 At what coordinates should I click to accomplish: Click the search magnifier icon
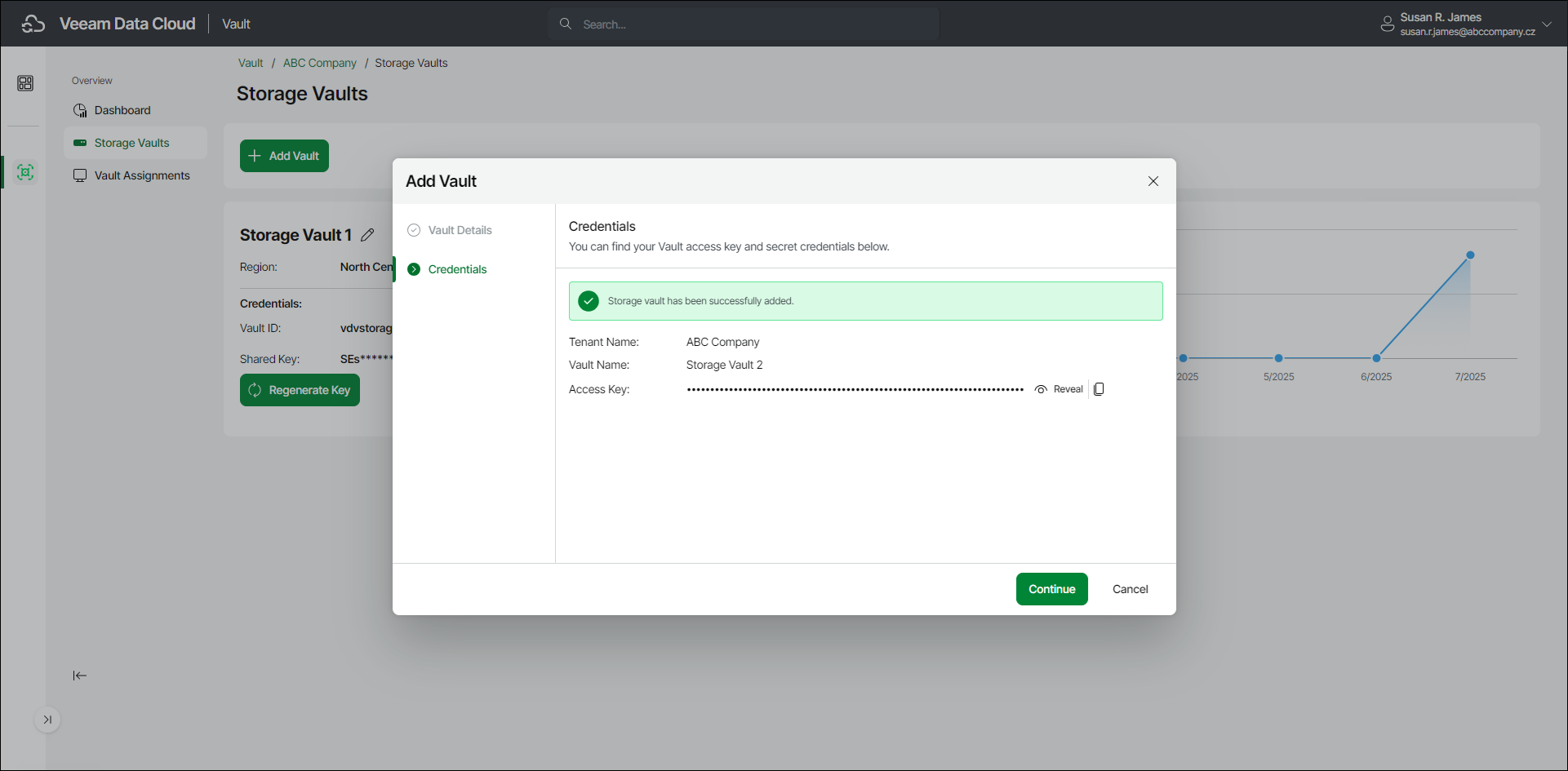565,24
